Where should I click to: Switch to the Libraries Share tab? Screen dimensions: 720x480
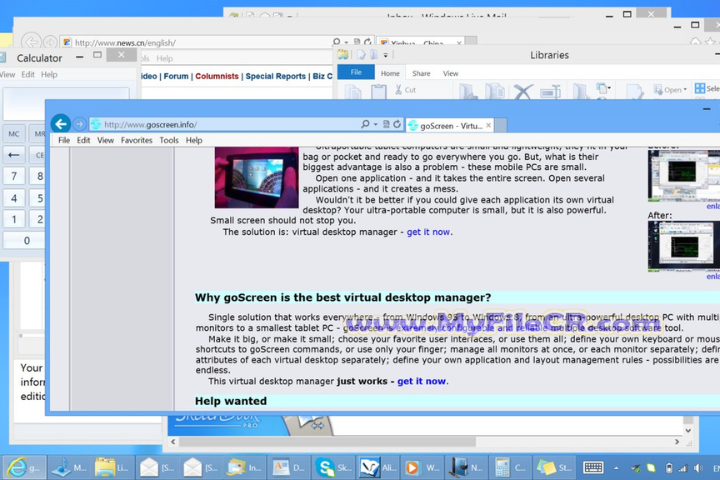421,73
